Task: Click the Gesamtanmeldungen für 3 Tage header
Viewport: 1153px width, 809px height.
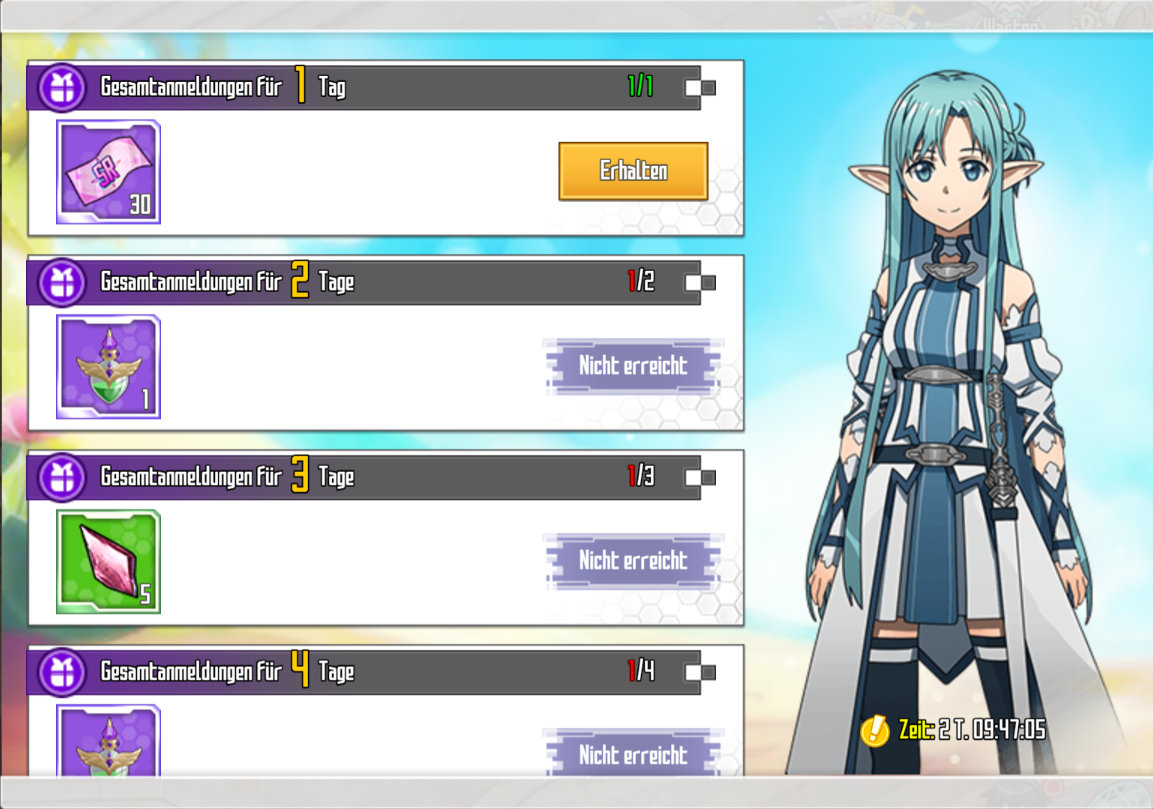Action: (227, 476)
